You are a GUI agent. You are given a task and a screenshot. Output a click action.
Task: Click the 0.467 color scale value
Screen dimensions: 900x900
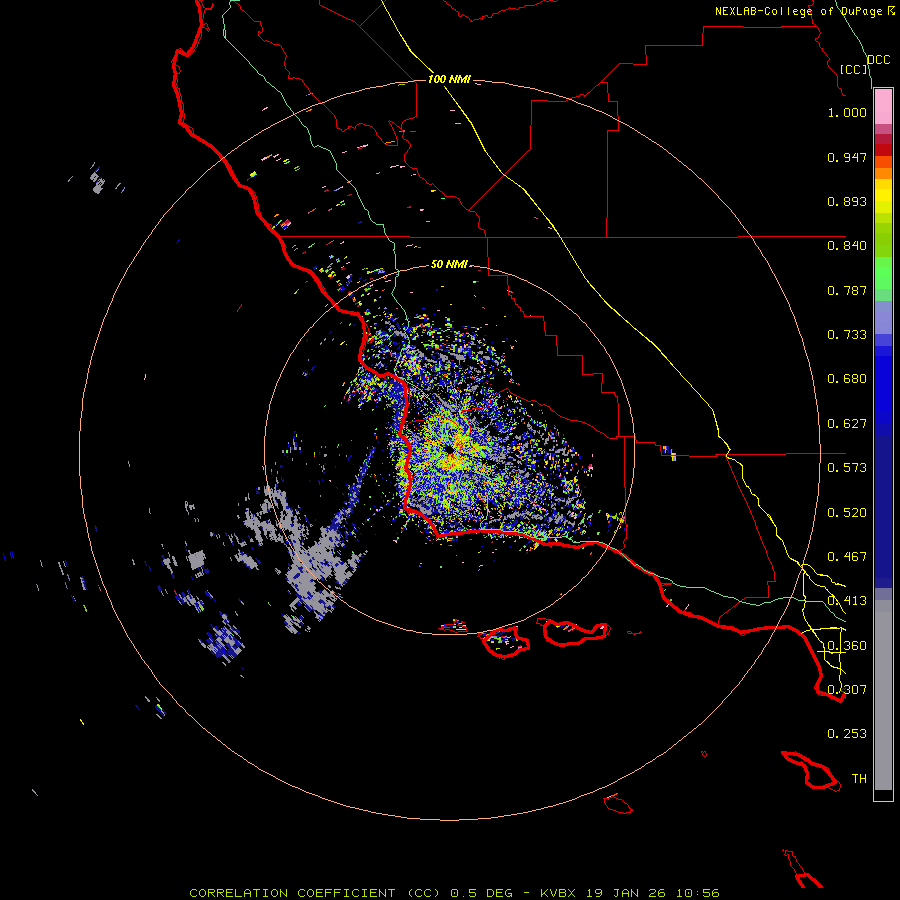847,557
